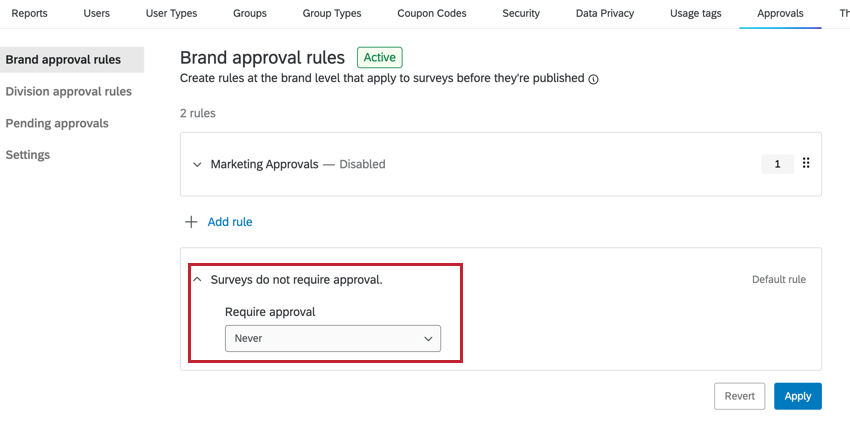Go to the User Types tab
Viewport: 850px width, 425px height.
[171, 14]
